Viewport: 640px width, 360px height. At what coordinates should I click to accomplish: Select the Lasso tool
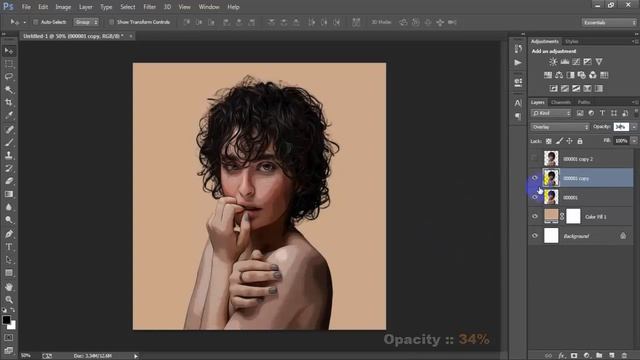coord(9,76)
